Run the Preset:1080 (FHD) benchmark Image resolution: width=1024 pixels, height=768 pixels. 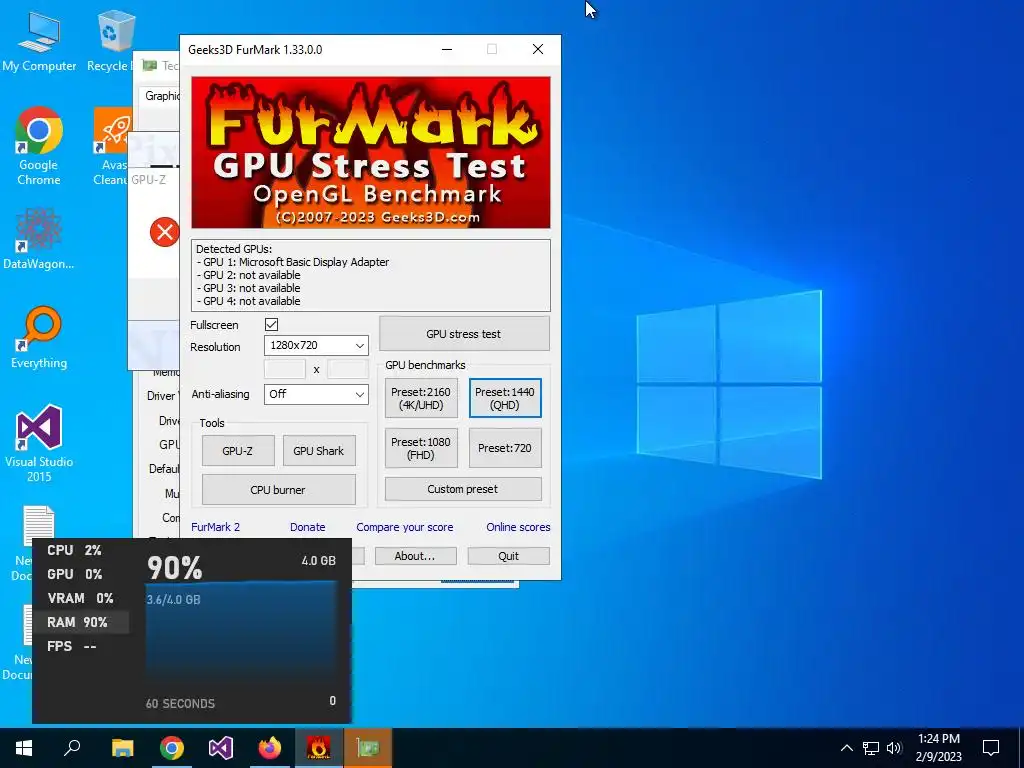point(421,448)
